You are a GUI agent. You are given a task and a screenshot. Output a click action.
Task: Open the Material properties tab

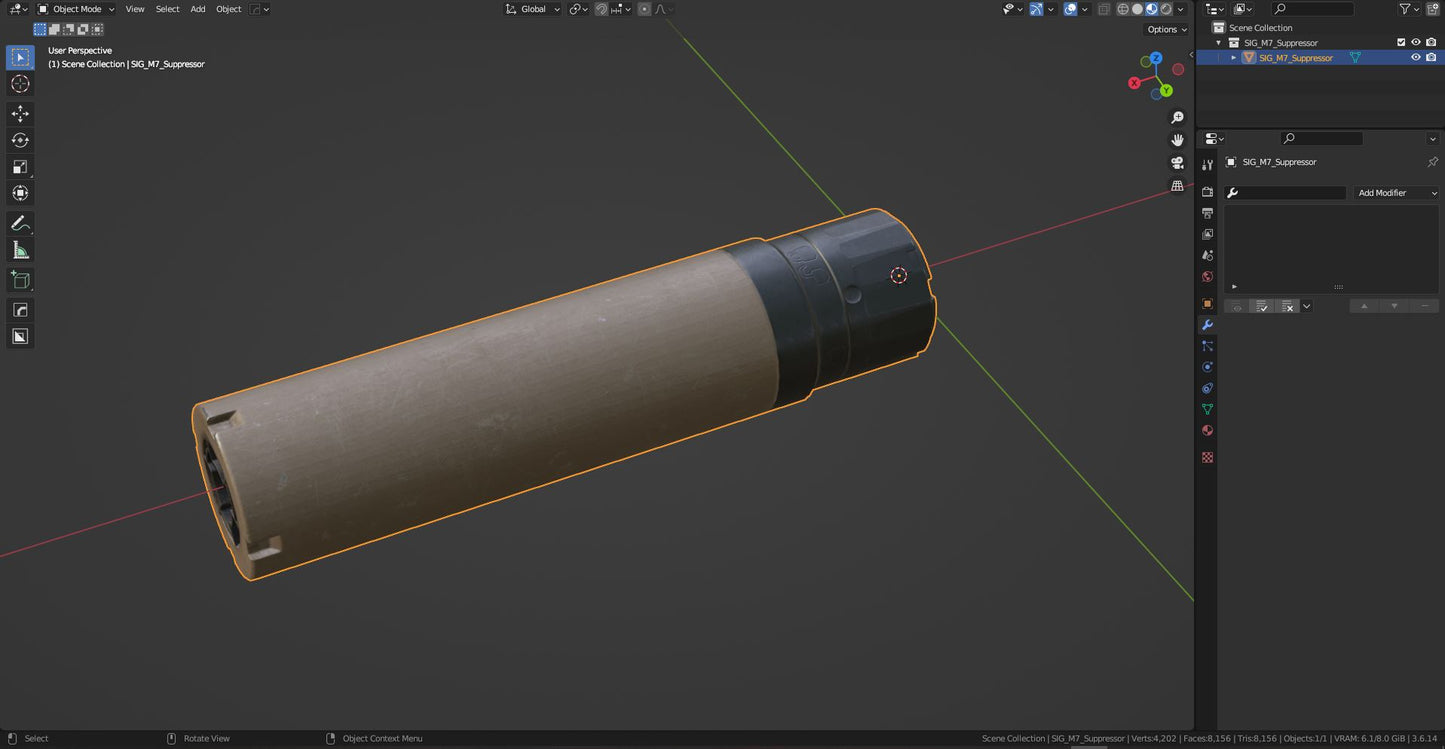click(1207, 431)
